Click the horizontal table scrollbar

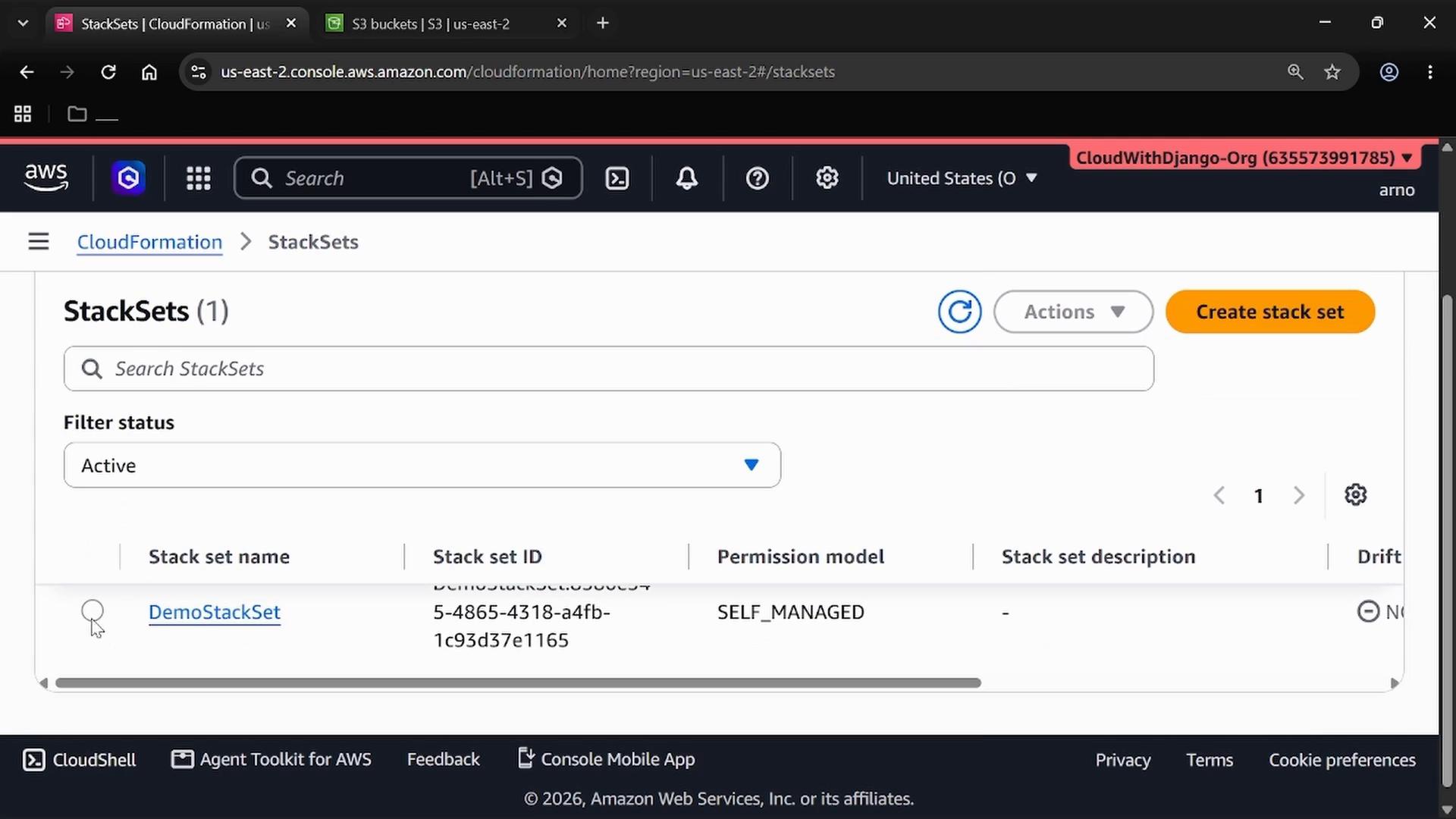pyautogui.click(x=519, y=683)
